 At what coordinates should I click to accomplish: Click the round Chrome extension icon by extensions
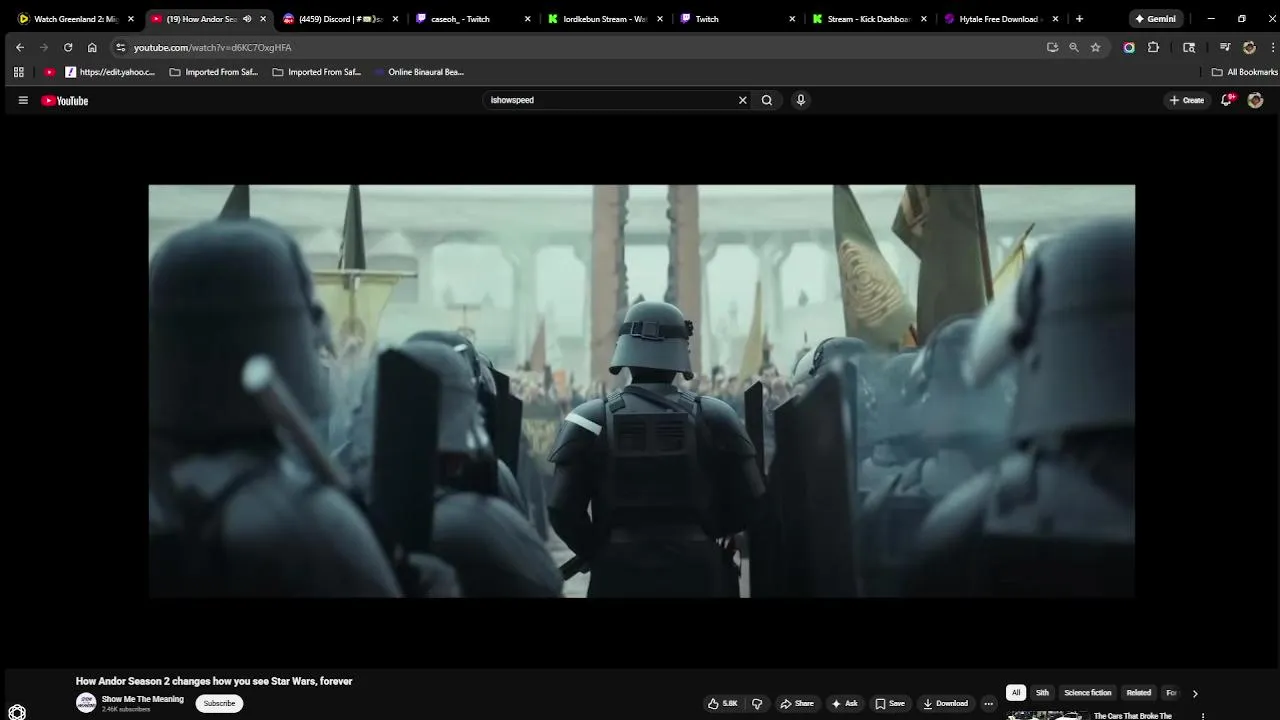click(1129, 47)
